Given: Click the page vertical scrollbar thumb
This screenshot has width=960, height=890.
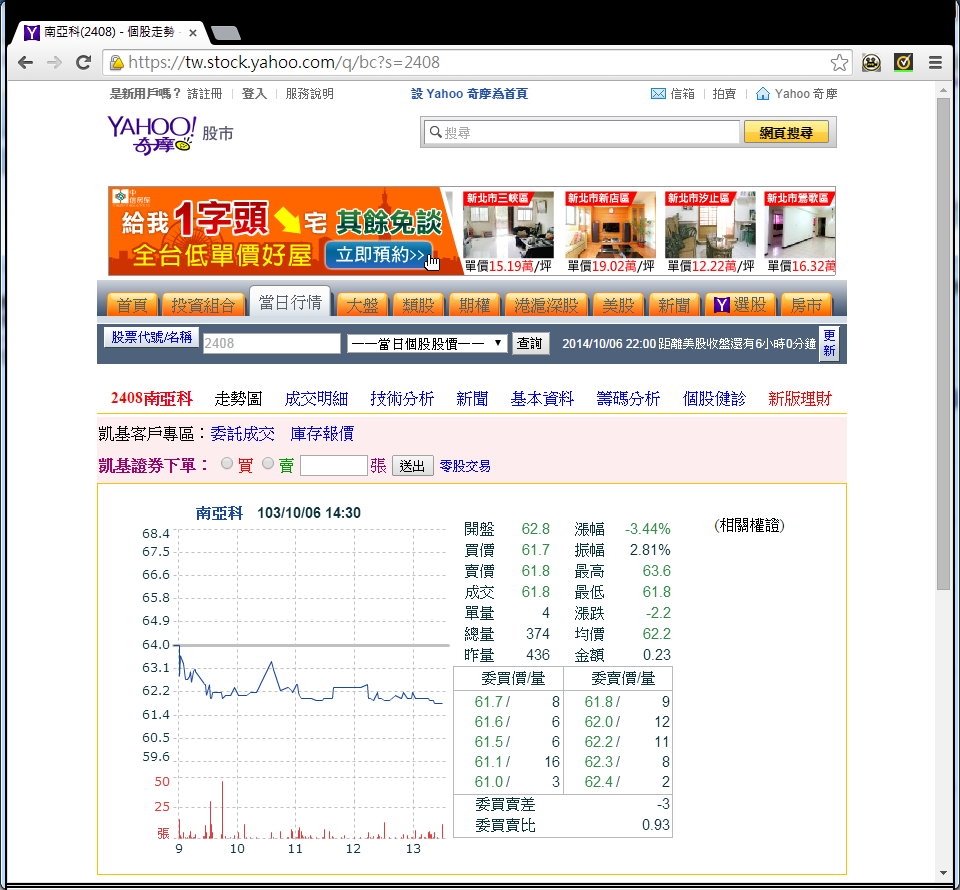Looking at the screenshot, I should pyautogui.click(x=943, y=343).
